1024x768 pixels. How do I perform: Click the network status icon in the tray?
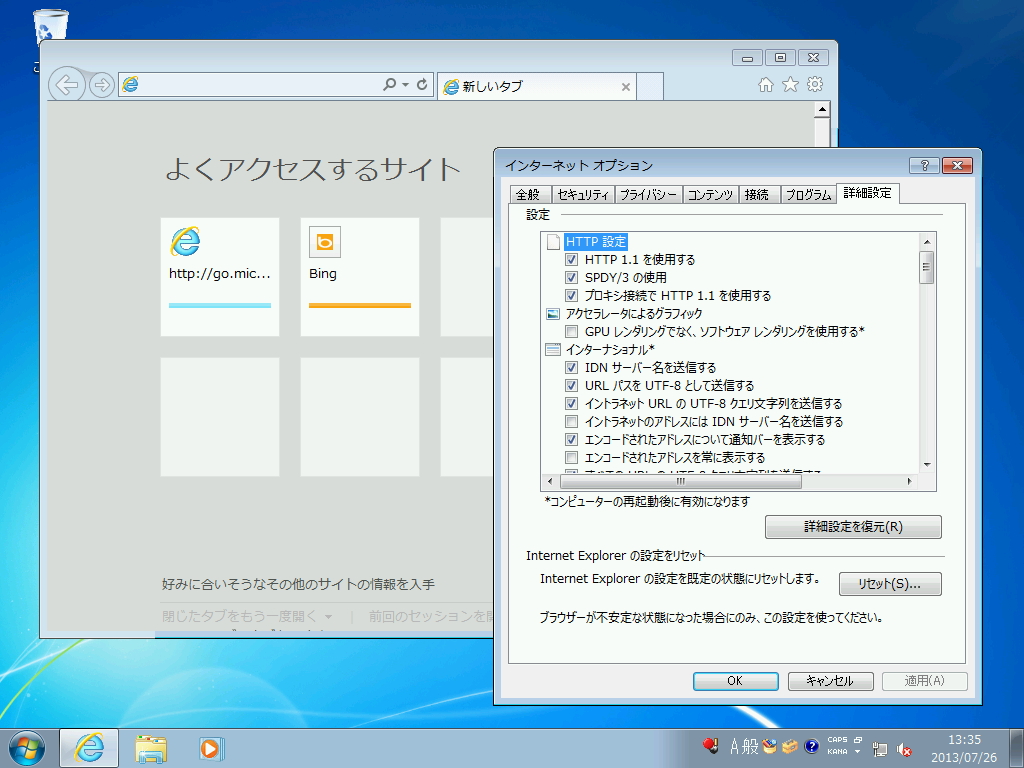pyautogui.click(x=881, y=747)
